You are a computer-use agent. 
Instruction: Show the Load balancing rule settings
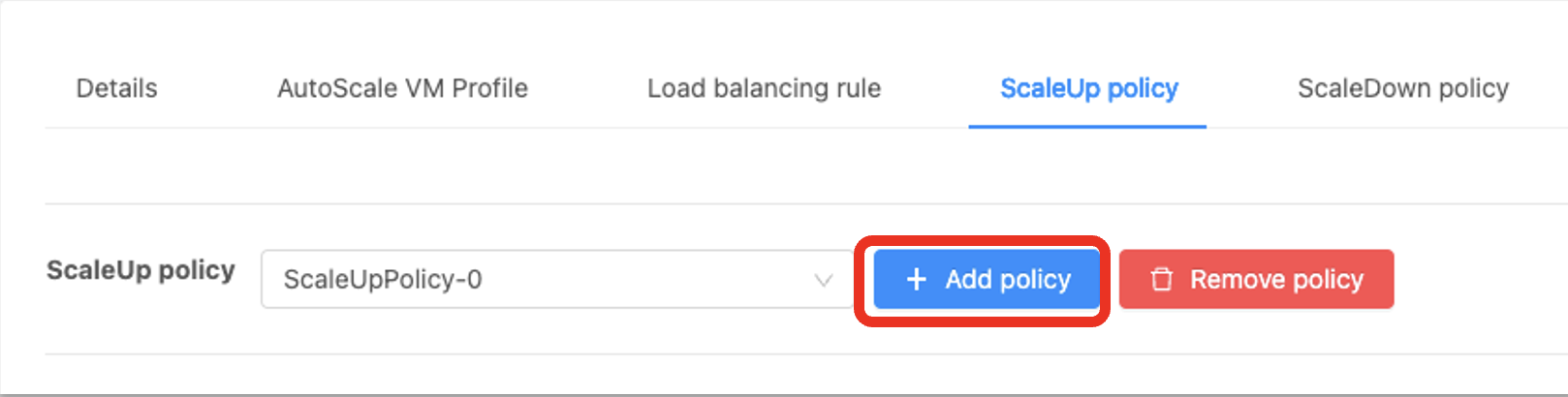764,88
